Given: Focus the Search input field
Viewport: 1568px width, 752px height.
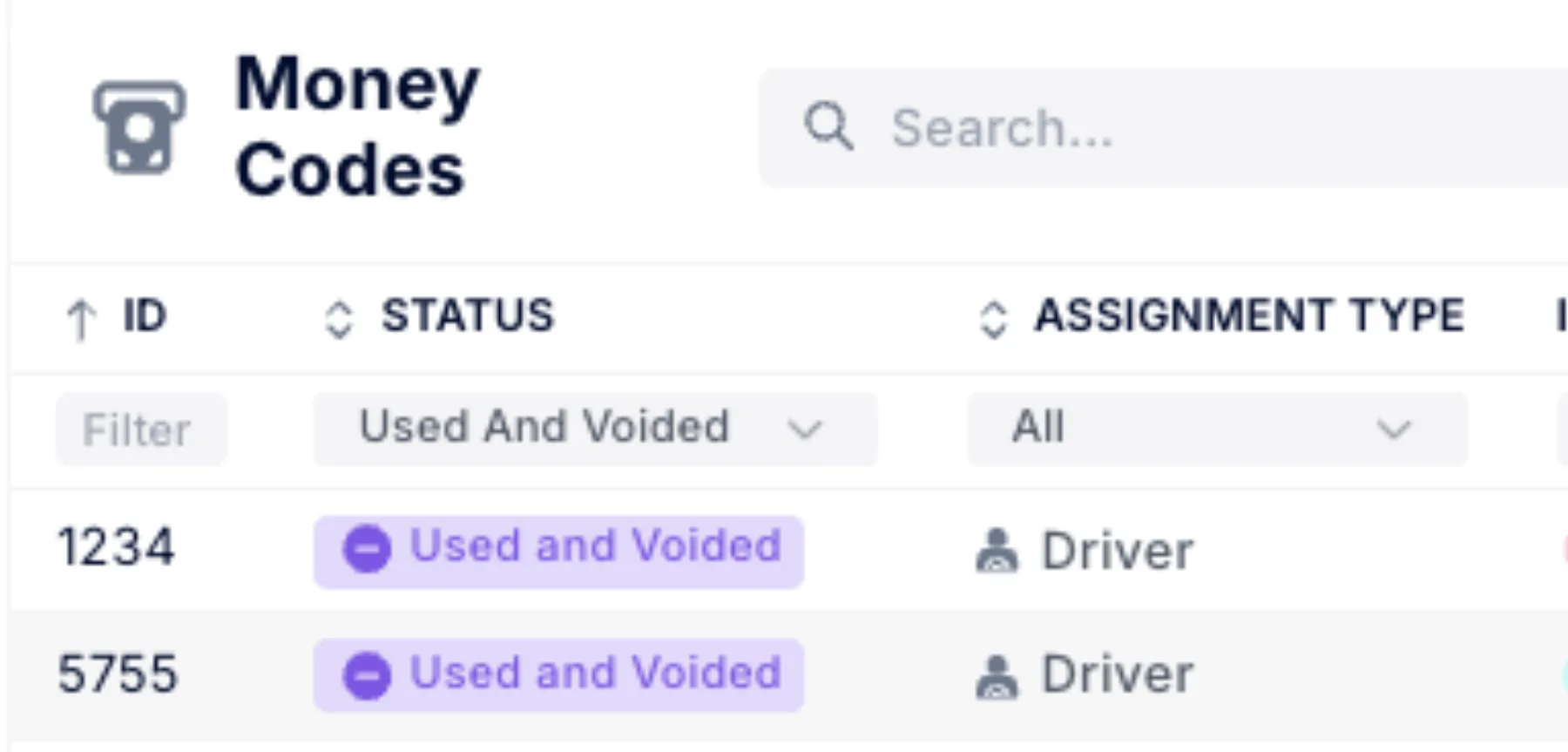Looking at the screenshot, I should [x=1164, y=127].
